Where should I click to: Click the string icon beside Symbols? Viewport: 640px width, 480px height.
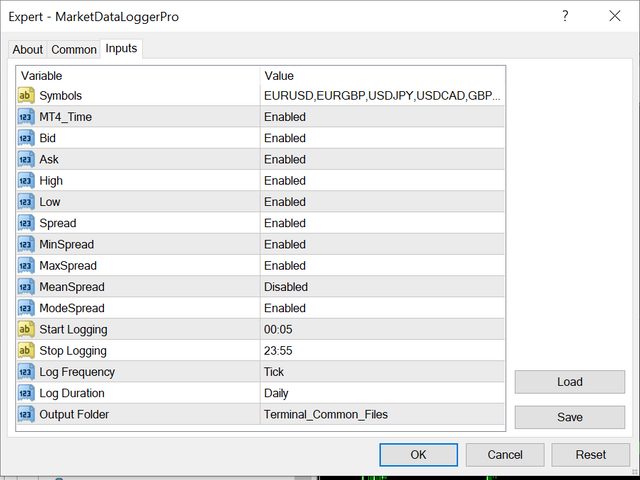coord(26,96)
